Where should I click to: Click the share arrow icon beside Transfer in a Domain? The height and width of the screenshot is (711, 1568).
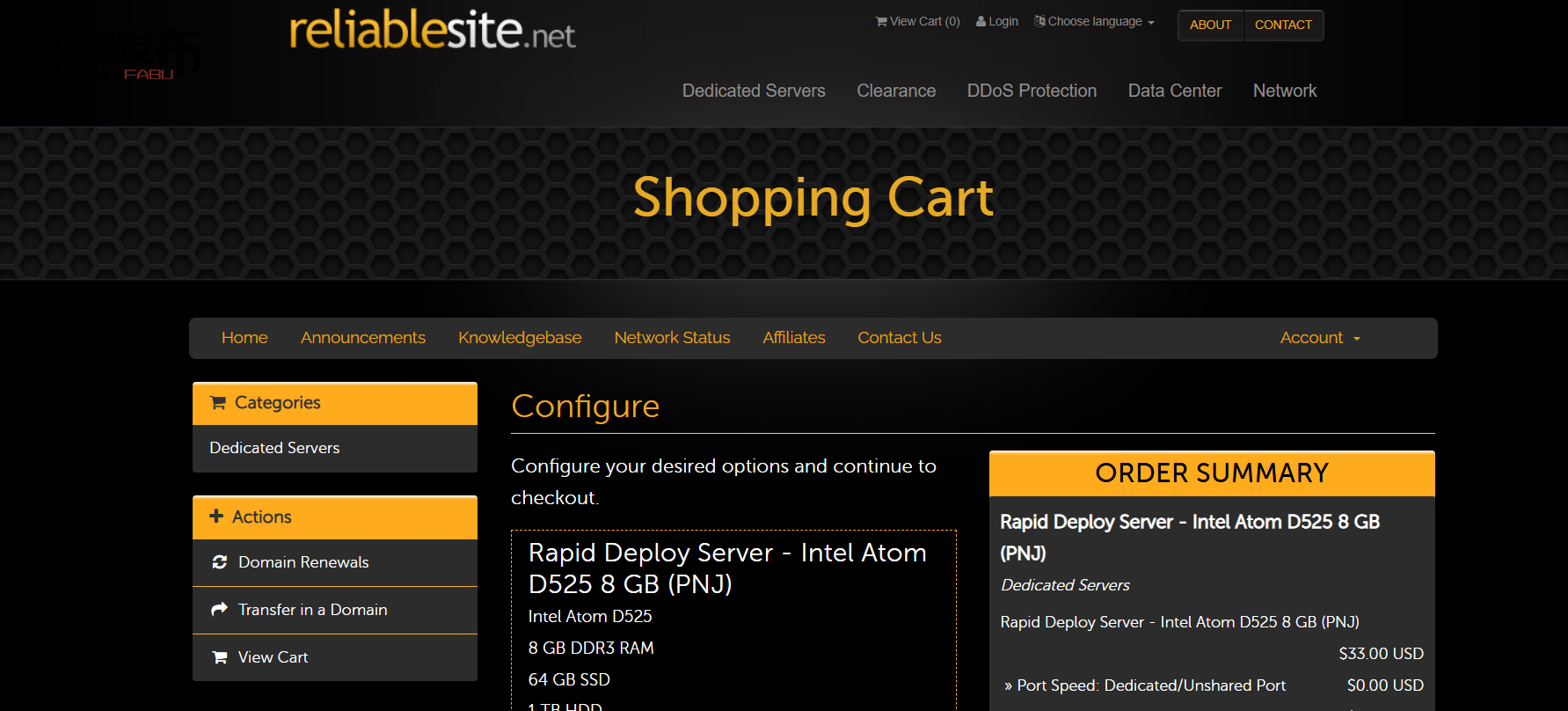(220, 610)
